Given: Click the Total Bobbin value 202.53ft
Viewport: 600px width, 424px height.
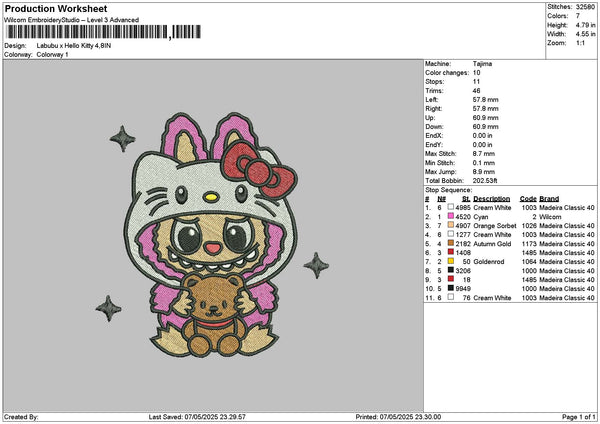Looking at the screenshot, I should (485, 181).
